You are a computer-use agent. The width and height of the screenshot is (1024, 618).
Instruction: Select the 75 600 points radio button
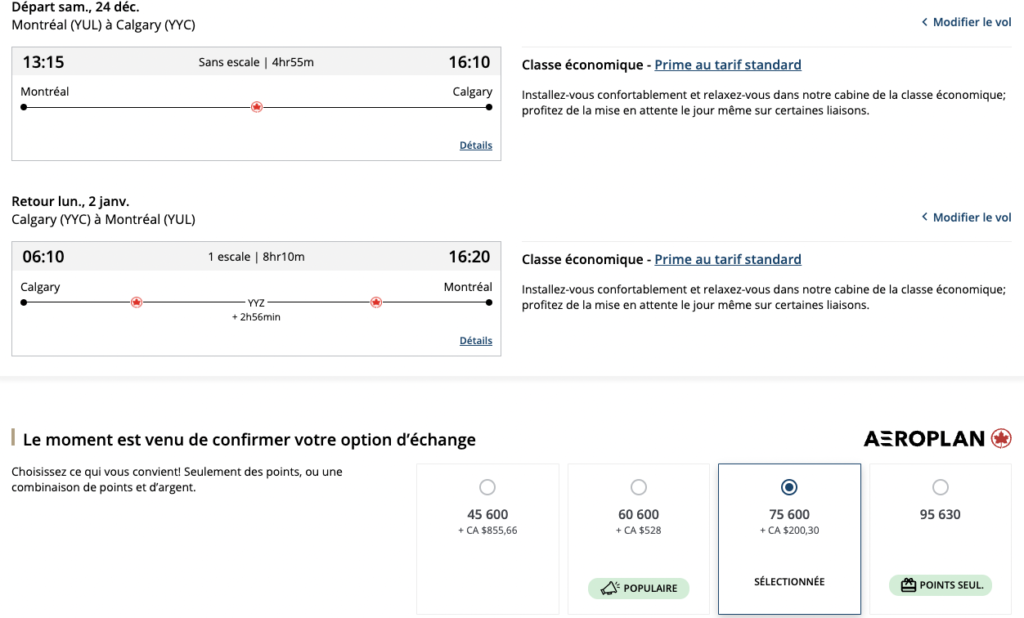tap(789, 487)
